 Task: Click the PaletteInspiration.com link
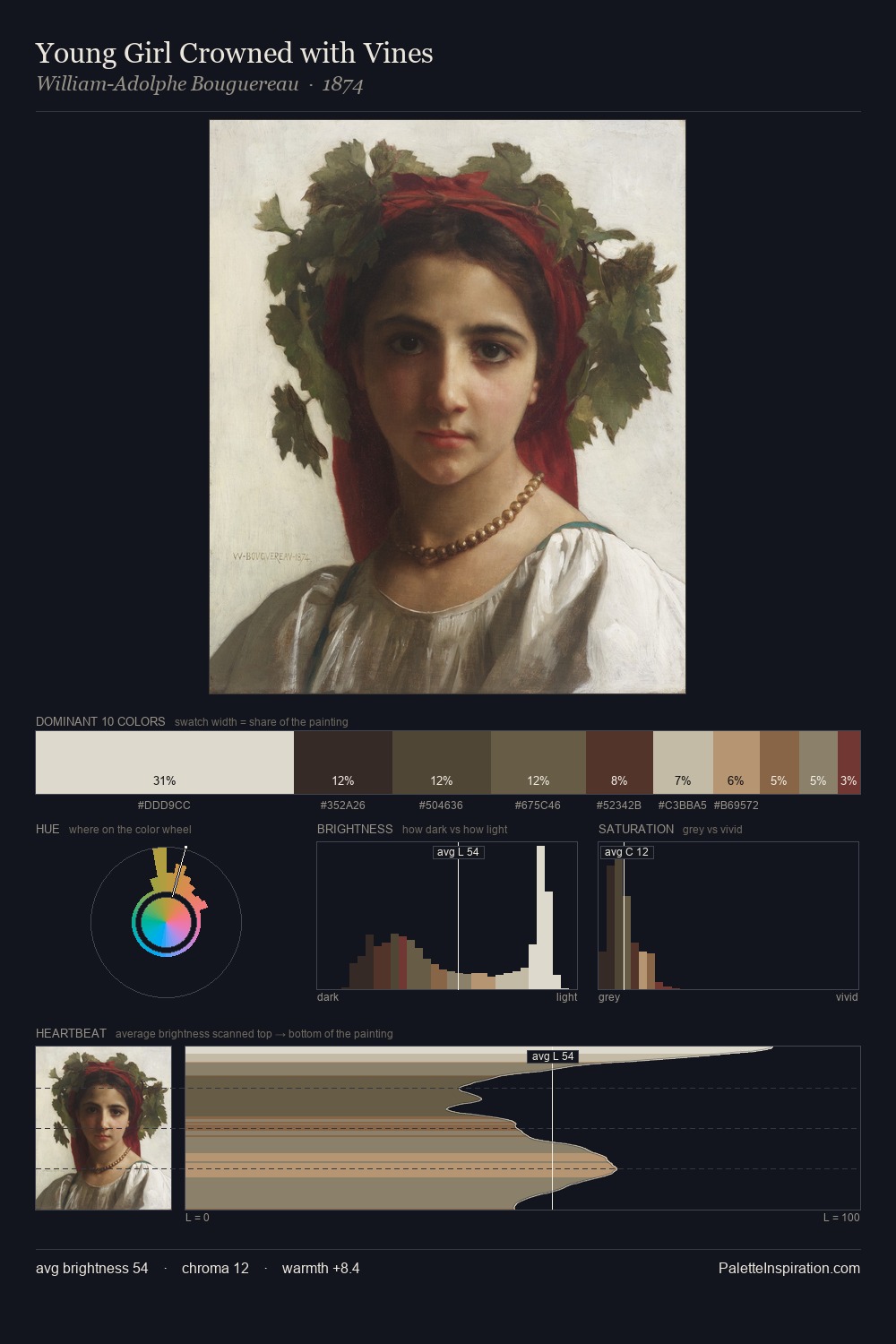tap(789, 1268)
